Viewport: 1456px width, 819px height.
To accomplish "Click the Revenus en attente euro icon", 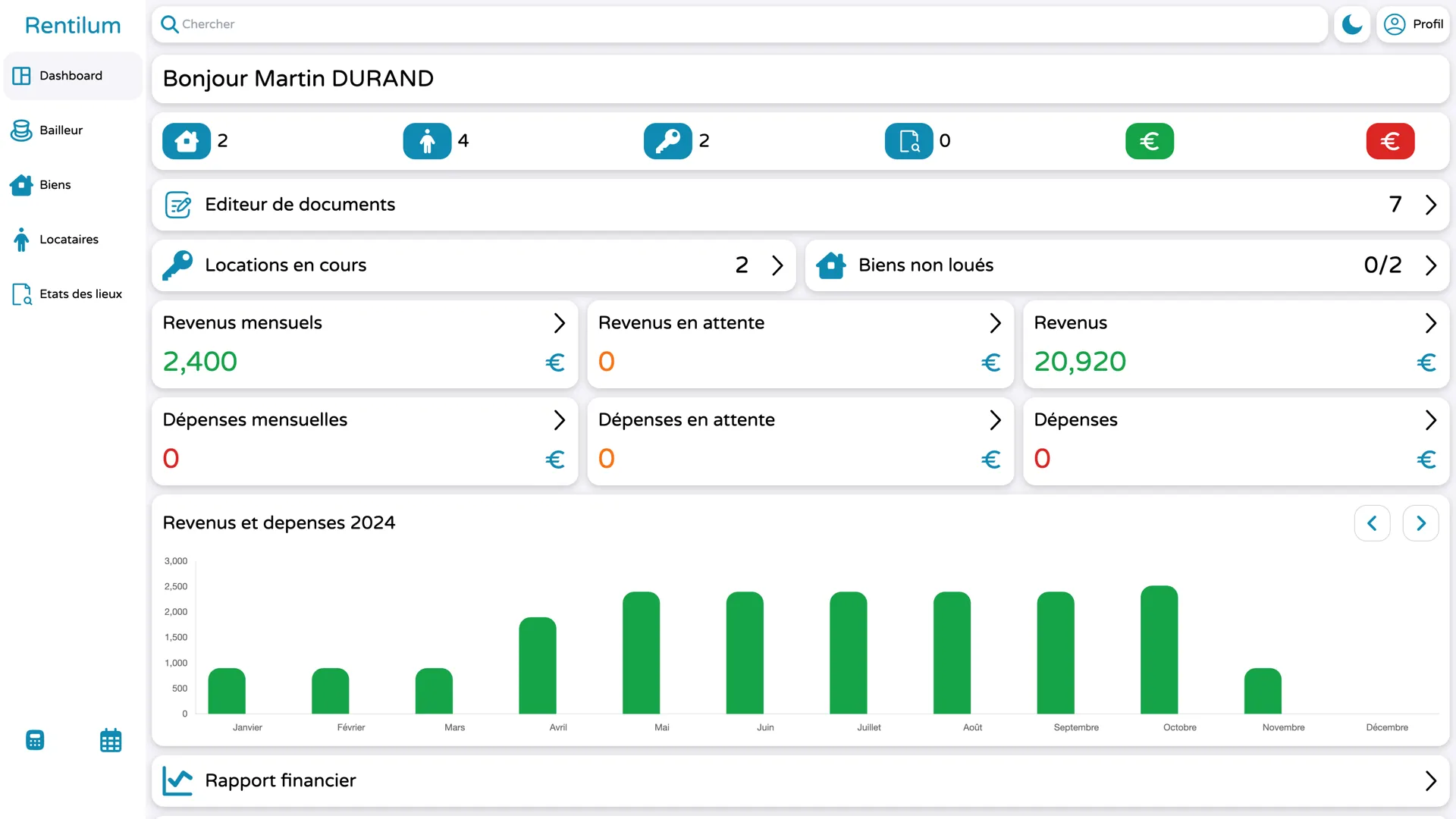I will point(991,362).
